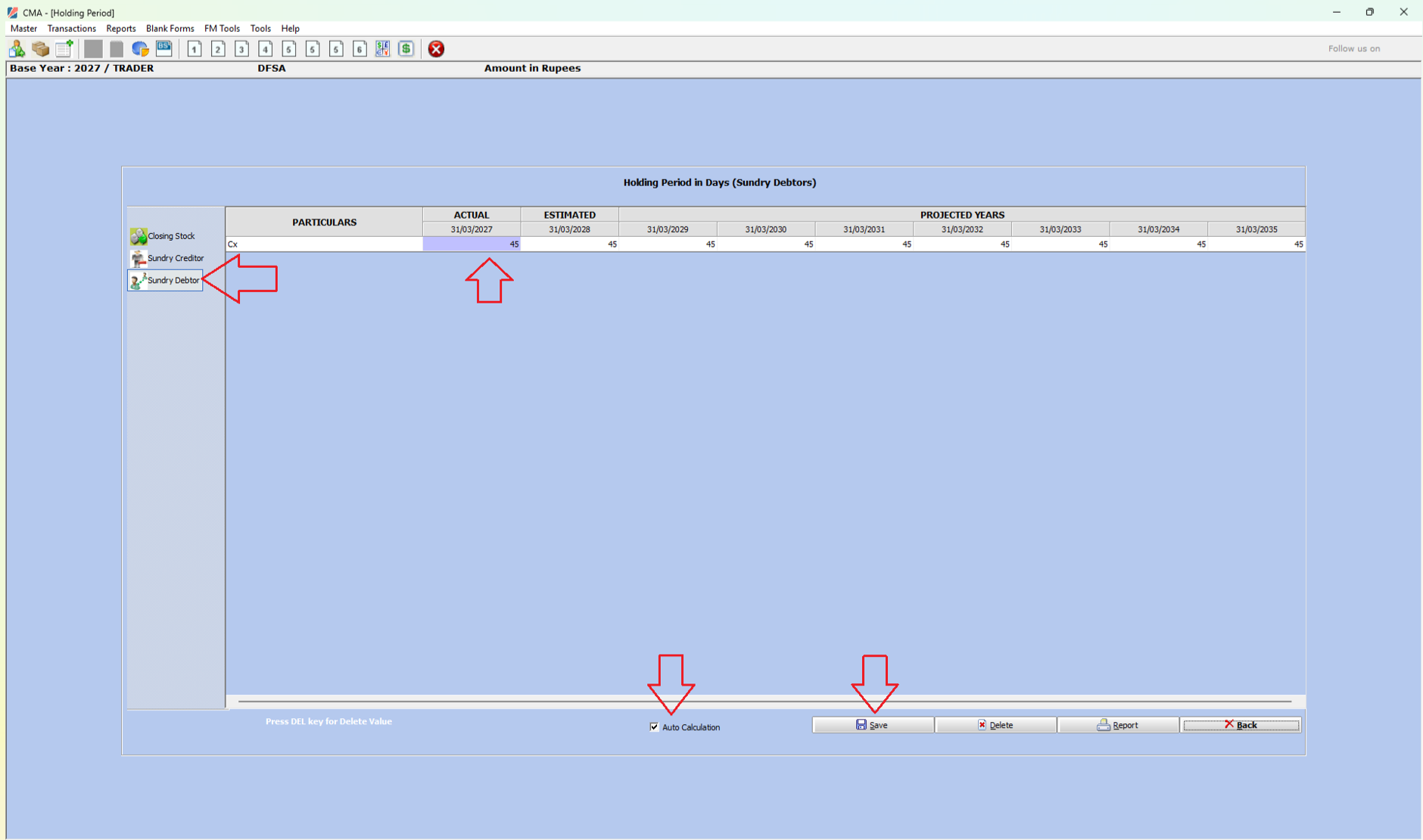Click the add customer toolbar icon
Viewport: 1423px width, 840px height.
click(x=17, y=49)
